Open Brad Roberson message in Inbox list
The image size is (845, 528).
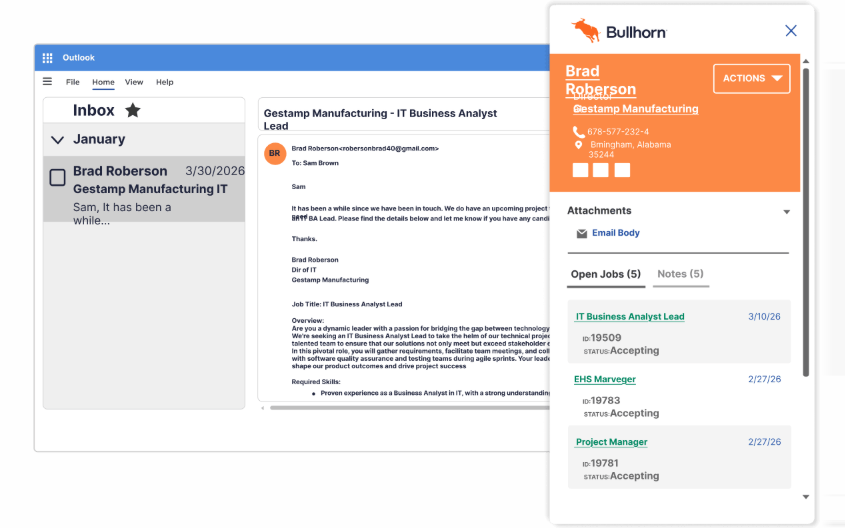[x=144, y=189]
